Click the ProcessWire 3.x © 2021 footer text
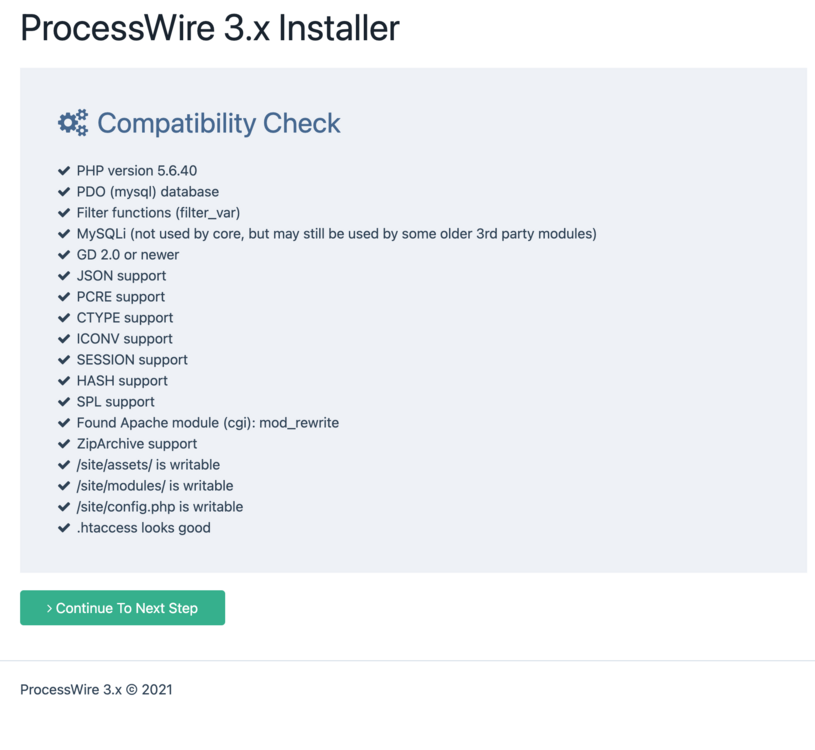The height and width of the screenshot is (750, 815). pos(96,689)
